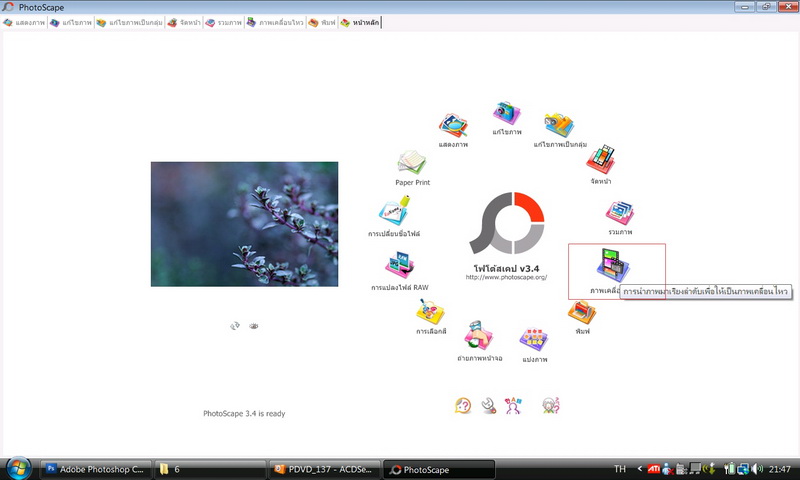
Task: Open the Paper Print icon
Action: coord(412,163)
